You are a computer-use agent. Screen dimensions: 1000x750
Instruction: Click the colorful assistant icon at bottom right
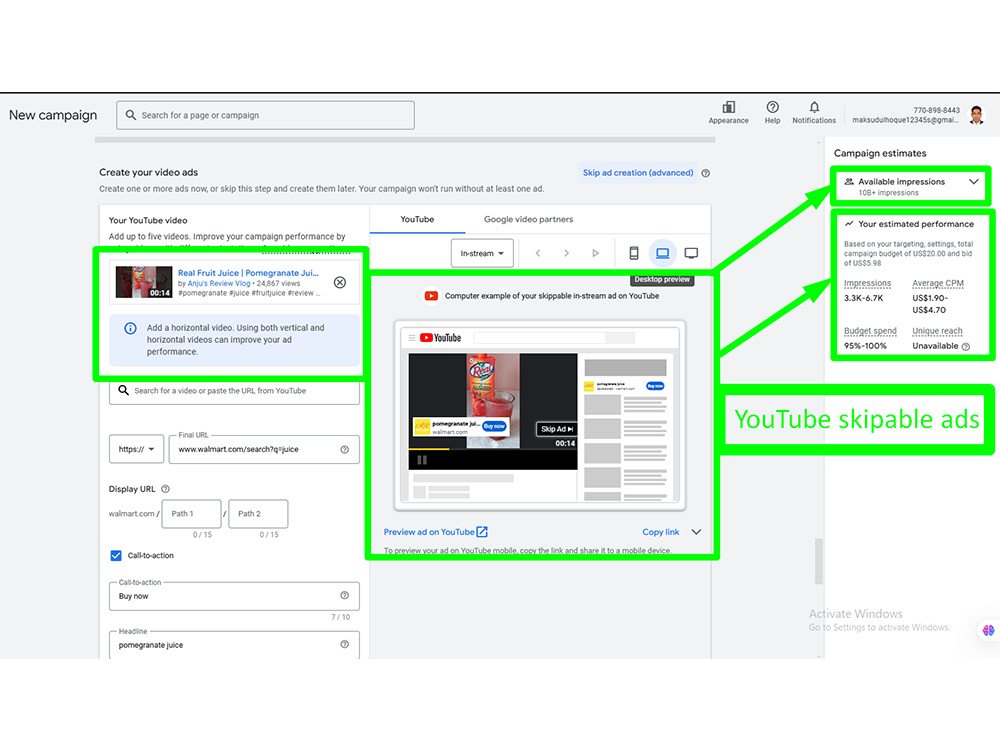click(988, 630)
